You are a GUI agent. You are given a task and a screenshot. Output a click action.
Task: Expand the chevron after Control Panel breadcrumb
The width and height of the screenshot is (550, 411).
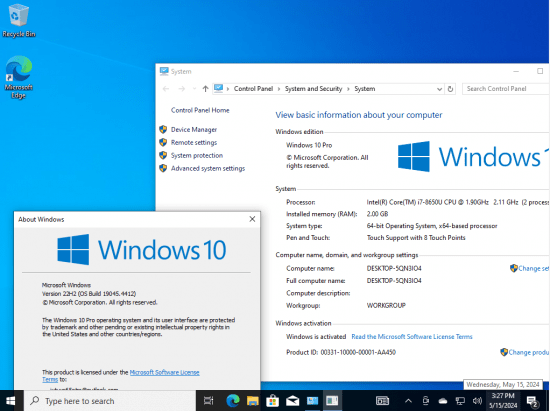point(279,89)
